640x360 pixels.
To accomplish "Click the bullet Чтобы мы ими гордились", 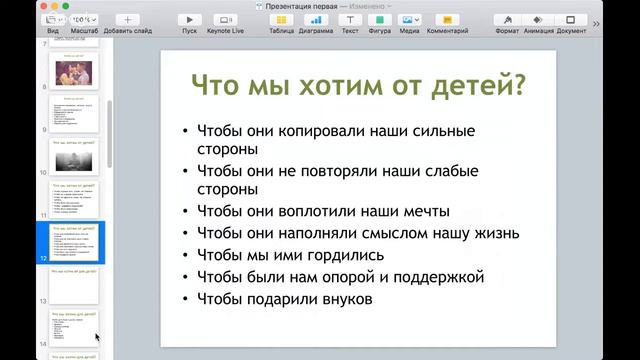I will coord(290,255).
